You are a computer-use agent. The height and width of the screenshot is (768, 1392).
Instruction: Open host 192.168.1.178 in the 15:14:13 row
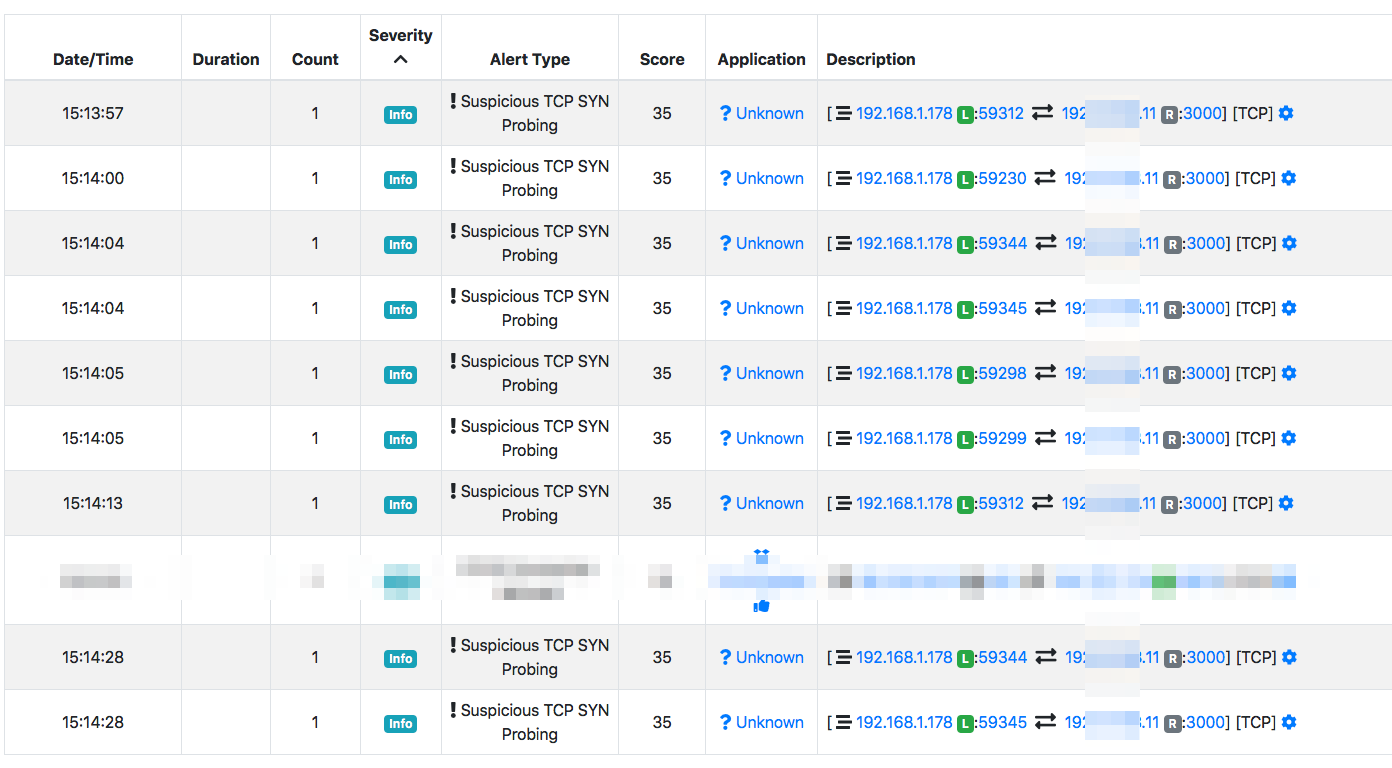(904, 503)
